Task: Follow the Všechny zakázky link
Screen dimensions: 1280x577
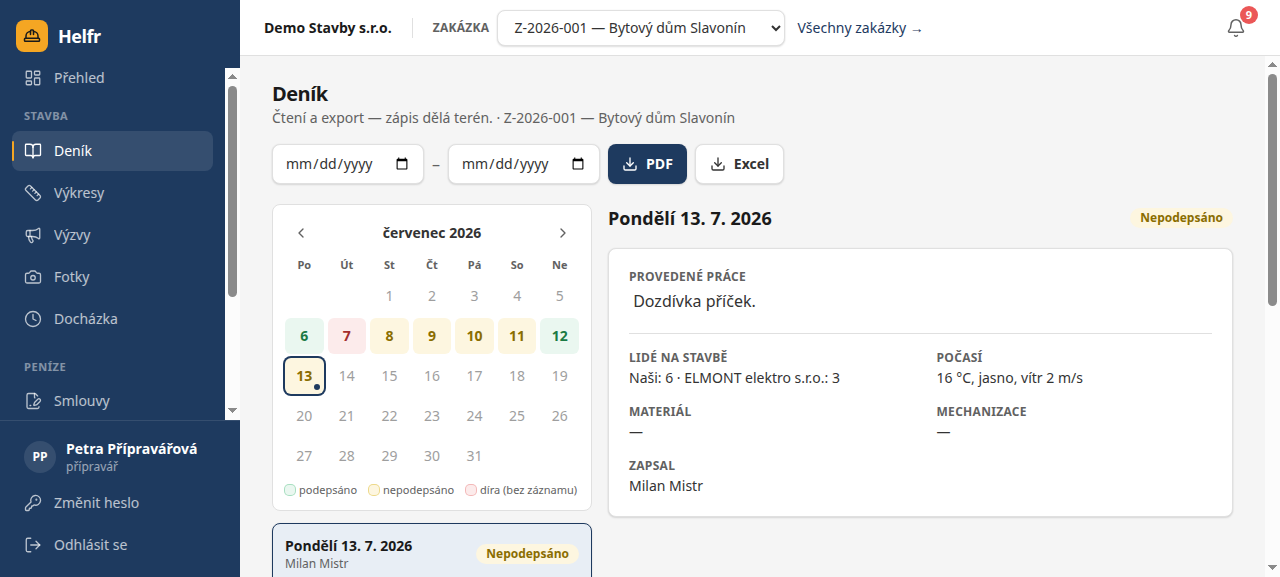Action: [860, 28]
